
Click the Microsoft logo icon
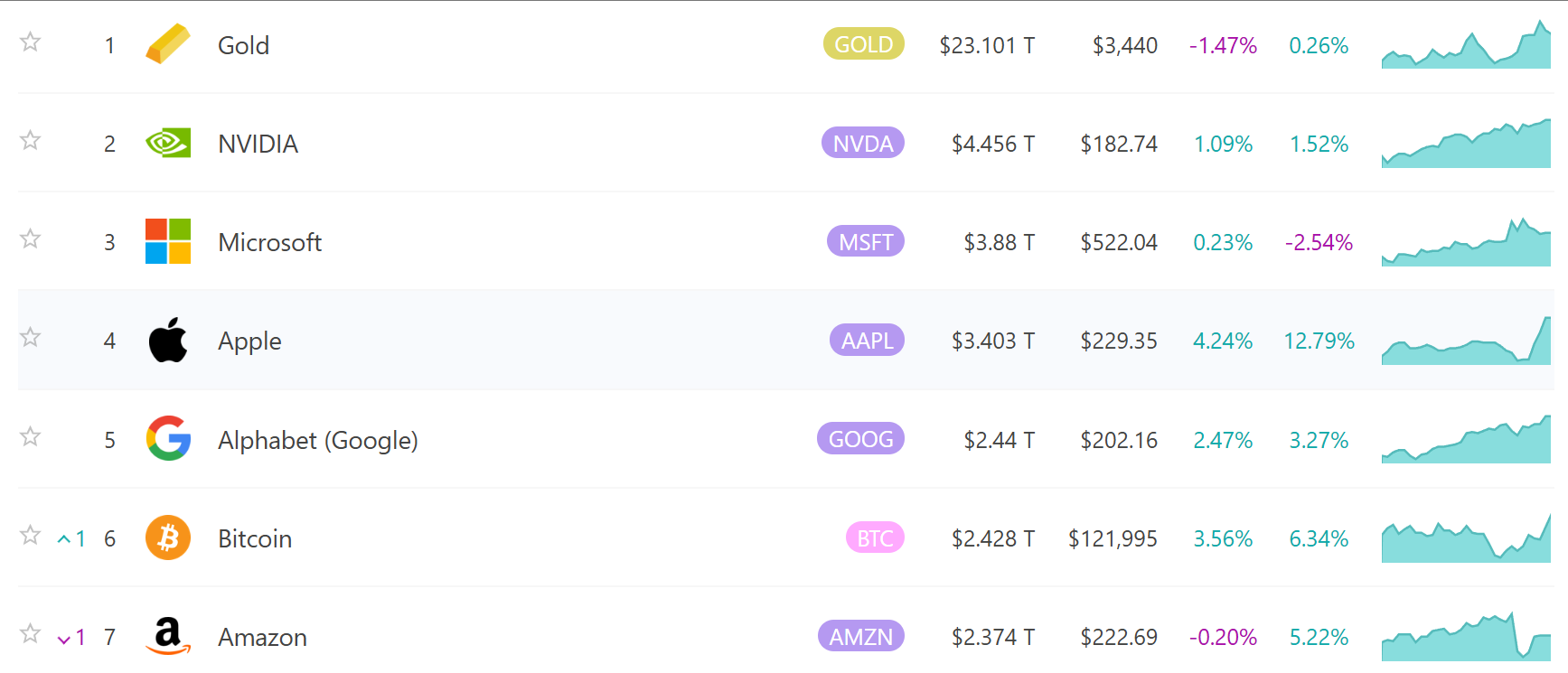[x=168, y=241]
